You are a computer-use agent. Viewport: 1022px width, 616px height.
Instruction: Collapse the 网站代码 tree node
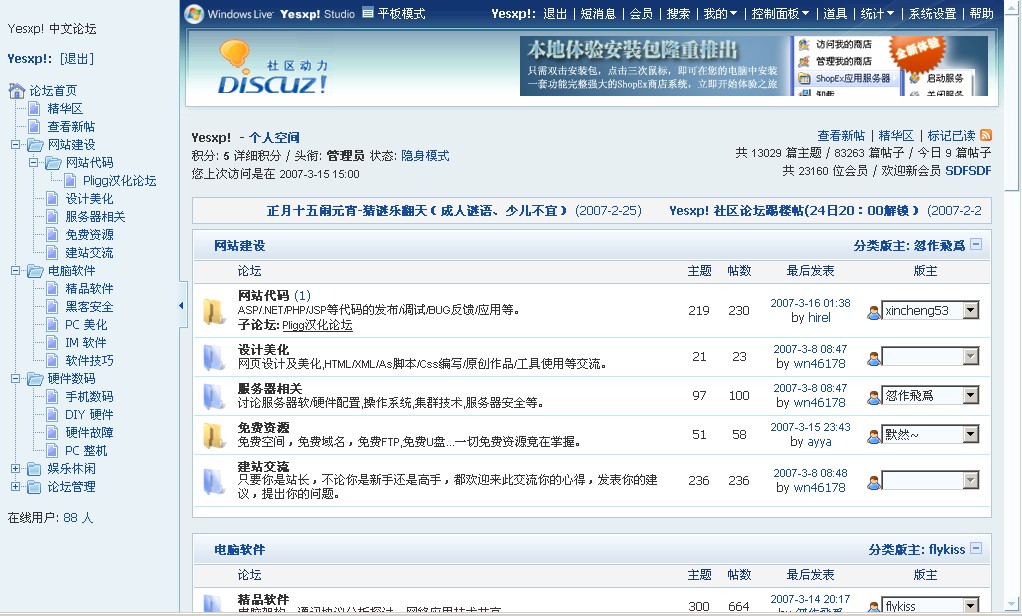[33, 162]
